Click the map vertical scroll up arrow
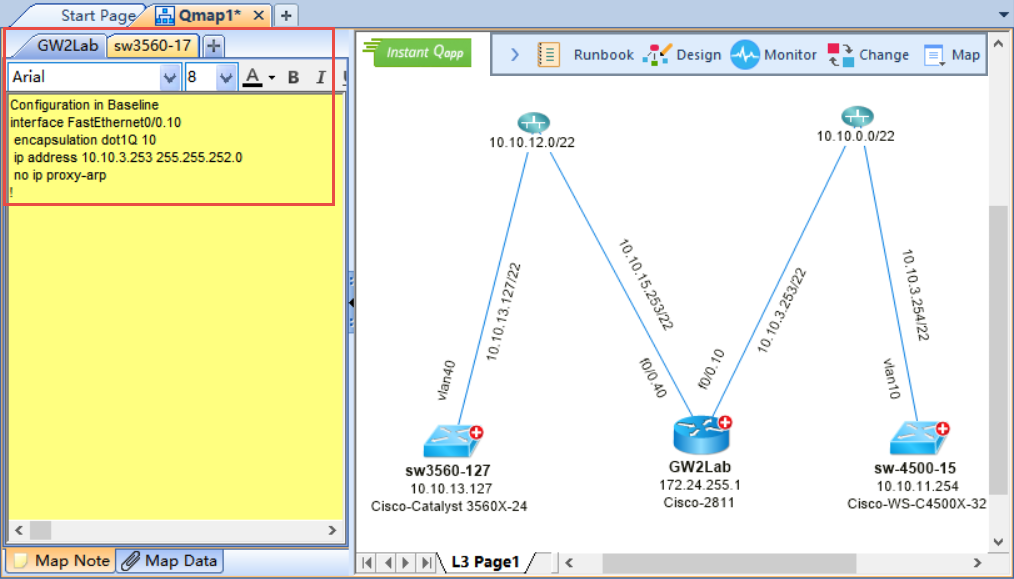 pyautogui.click(x=998, y=44)
